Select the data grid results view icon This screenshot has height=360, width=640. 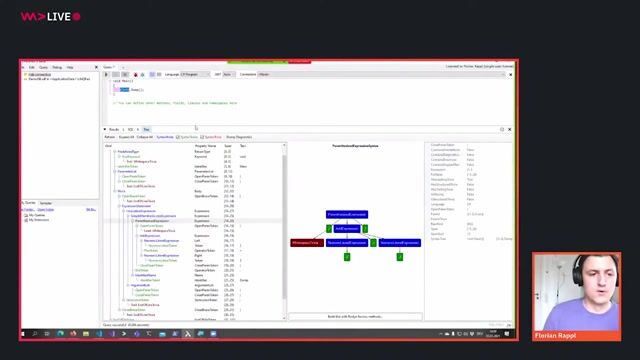(159, 75)
